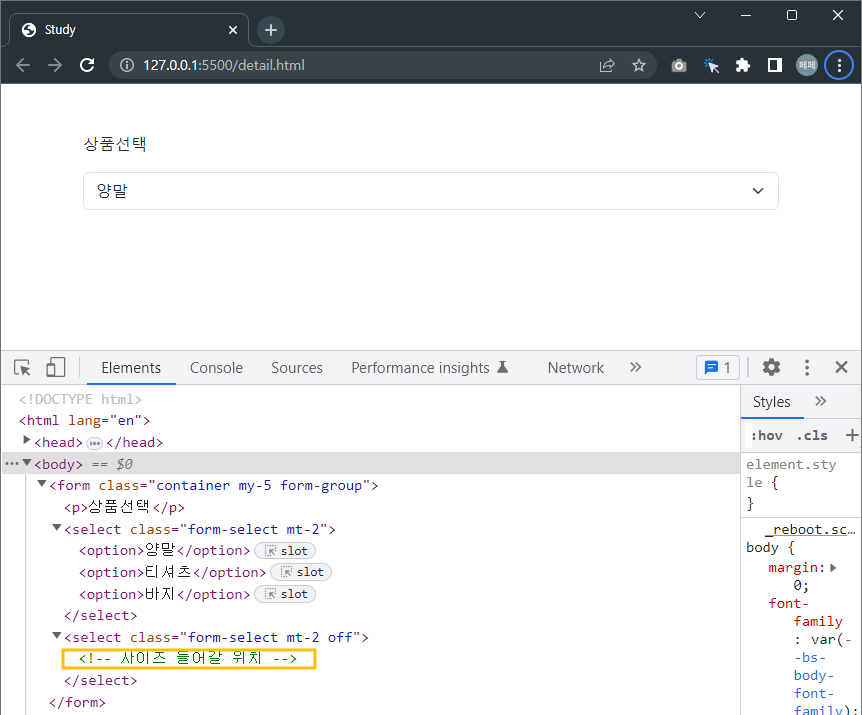Expand the margin shorthand property
This screenshot has width=862, height=715.
pos(833,568)
